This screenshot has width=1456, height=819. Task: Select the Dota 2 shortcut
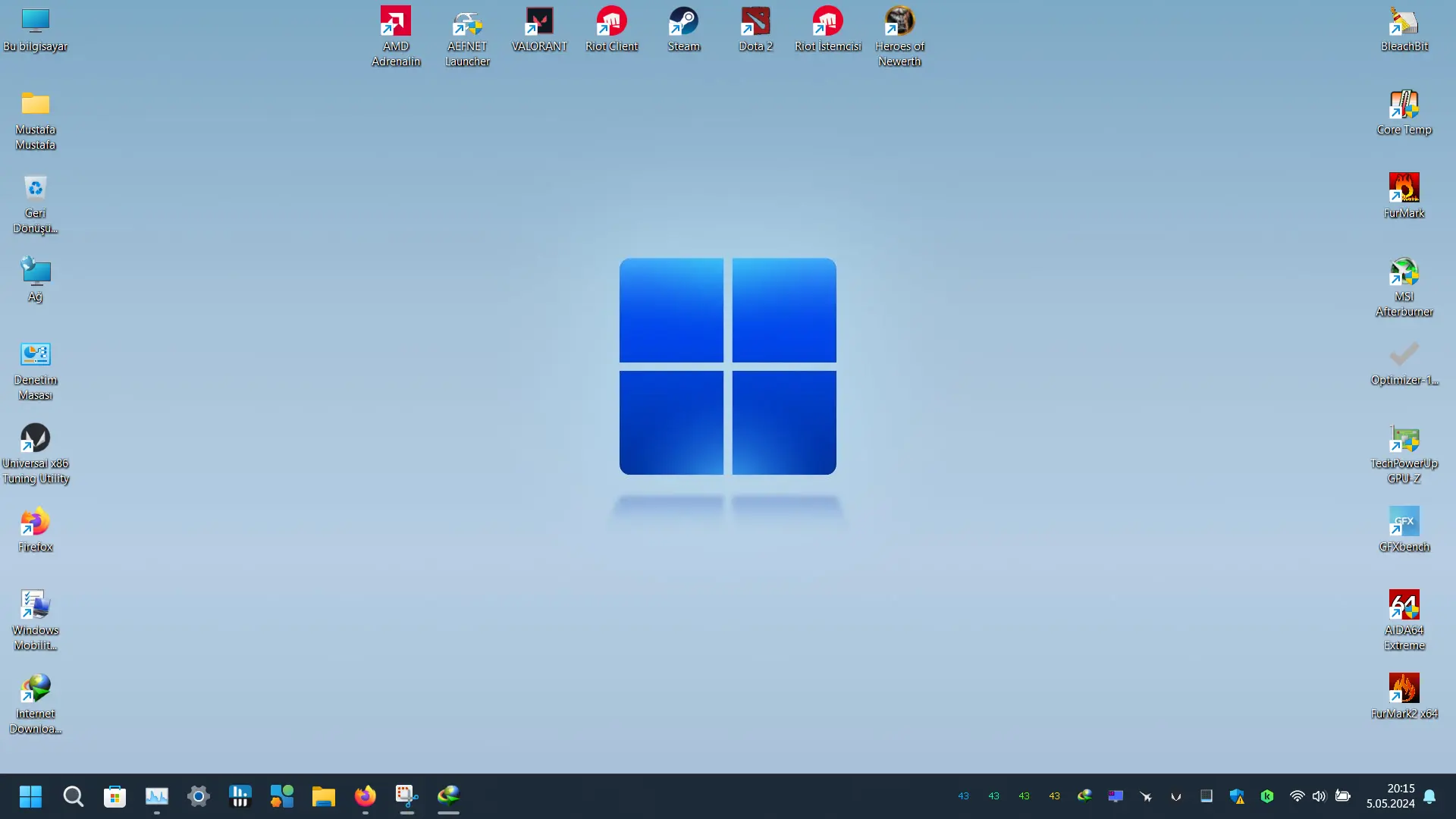pyautogui.click(x=755, y=30)
